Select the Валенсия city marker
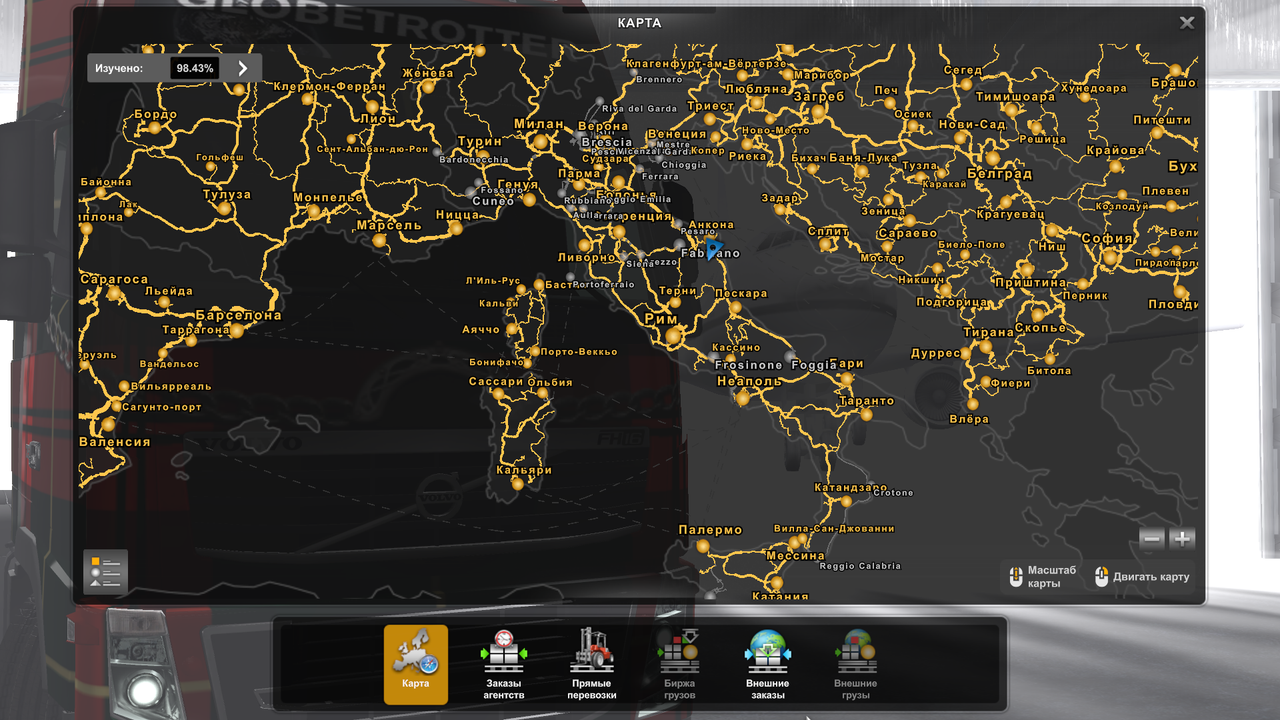The image size is (1280, 720). click(x=108, y=425)
